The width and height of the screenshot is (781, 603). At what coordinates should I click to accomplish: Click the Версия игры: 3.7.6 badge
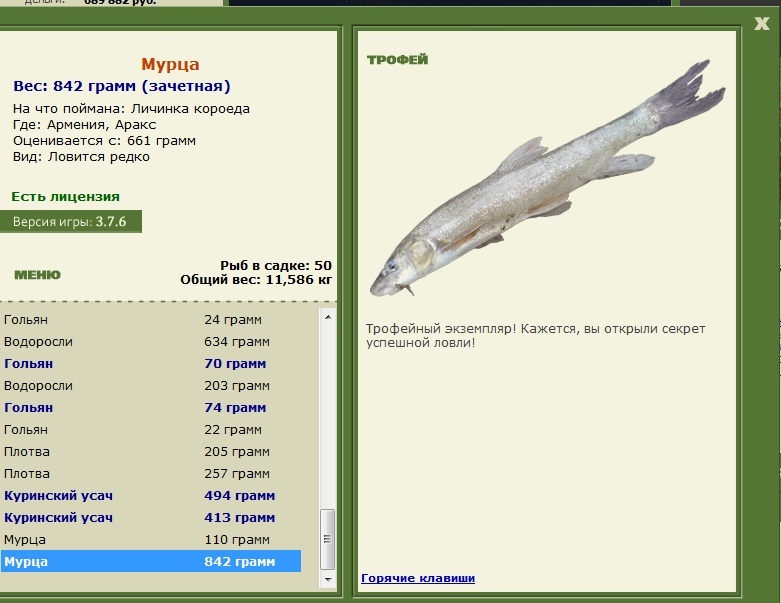click(x=71, y=222)
